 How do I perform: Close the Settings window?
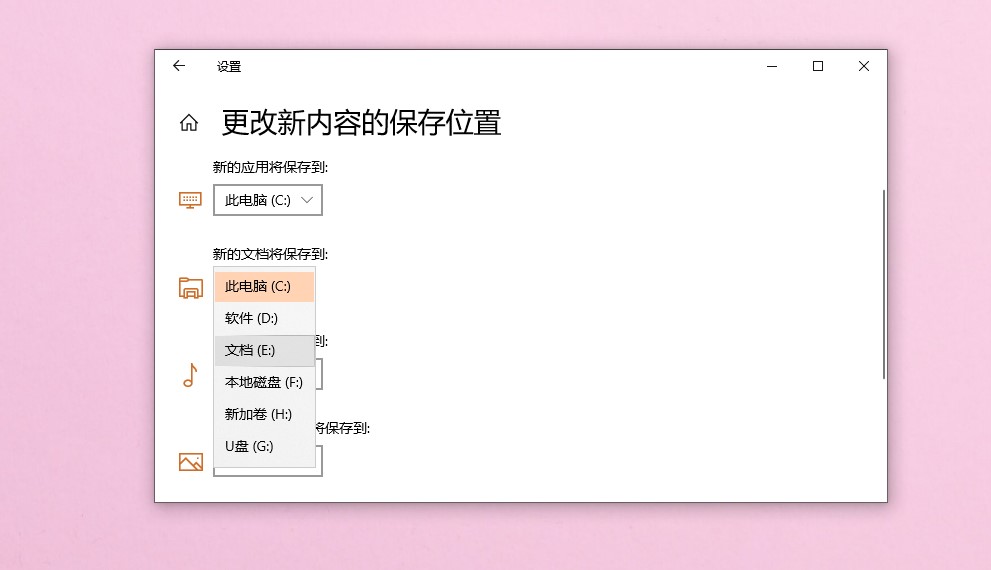(x=864, y=66)
